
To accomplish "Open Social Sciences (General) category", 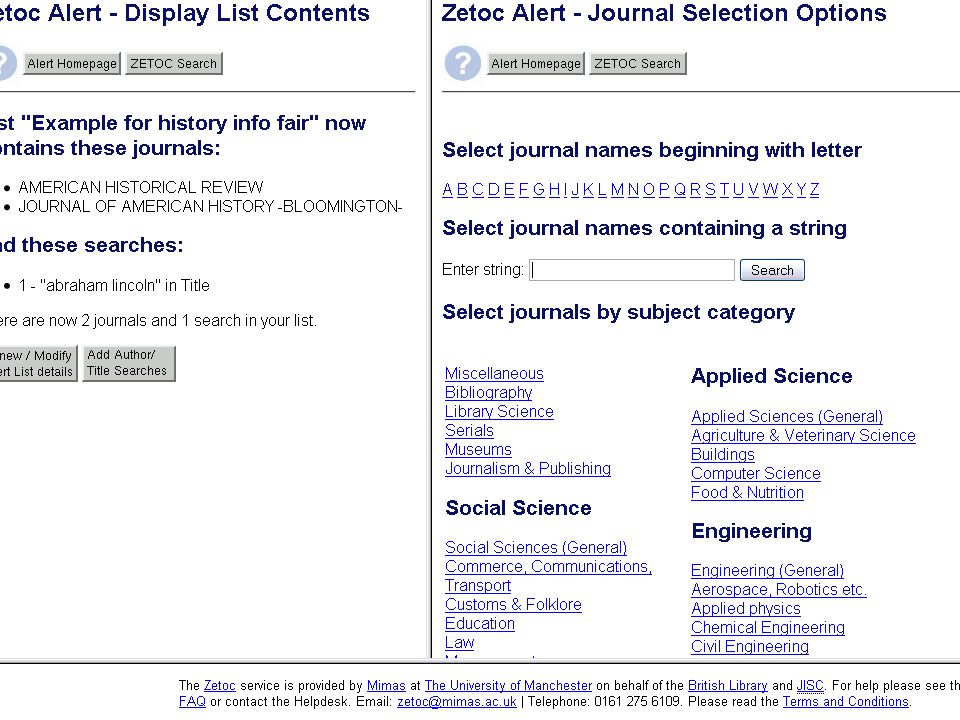I will 536,547.
